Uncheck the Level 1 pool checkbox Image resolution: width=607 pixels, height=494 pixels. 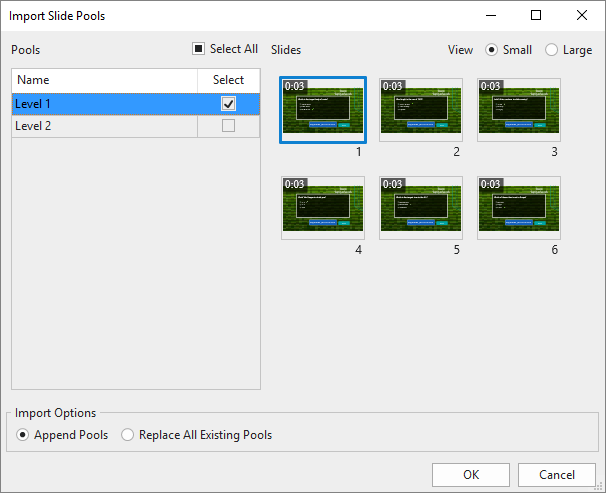tap(228, 104)
